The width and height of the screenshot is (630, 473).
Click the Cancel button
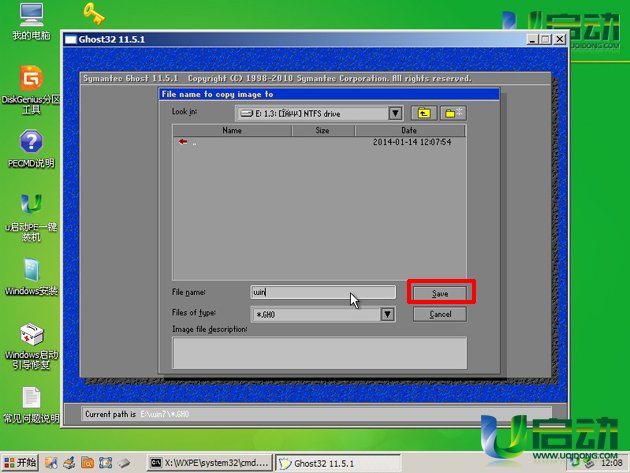(x=440, y=314)
